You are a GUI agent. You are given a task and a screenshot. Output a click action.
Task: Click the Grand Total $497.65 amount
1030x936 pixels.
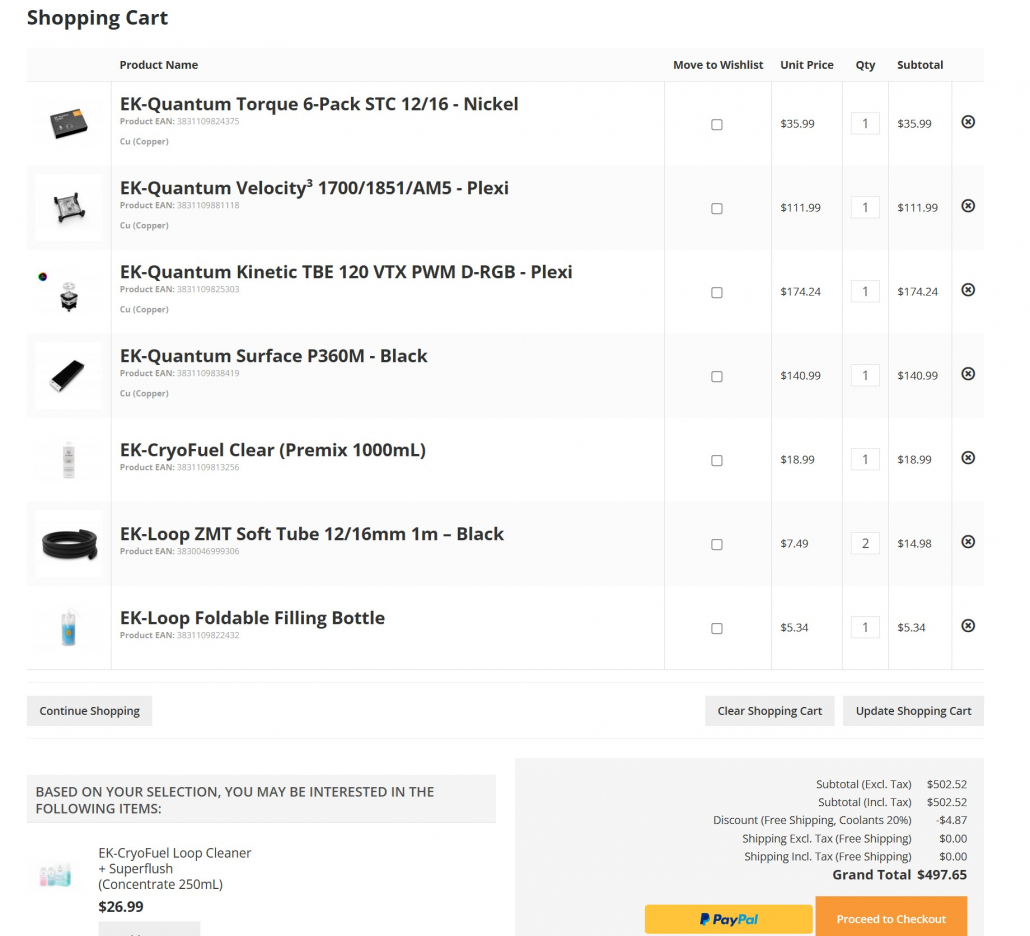[x=942, y=875]
